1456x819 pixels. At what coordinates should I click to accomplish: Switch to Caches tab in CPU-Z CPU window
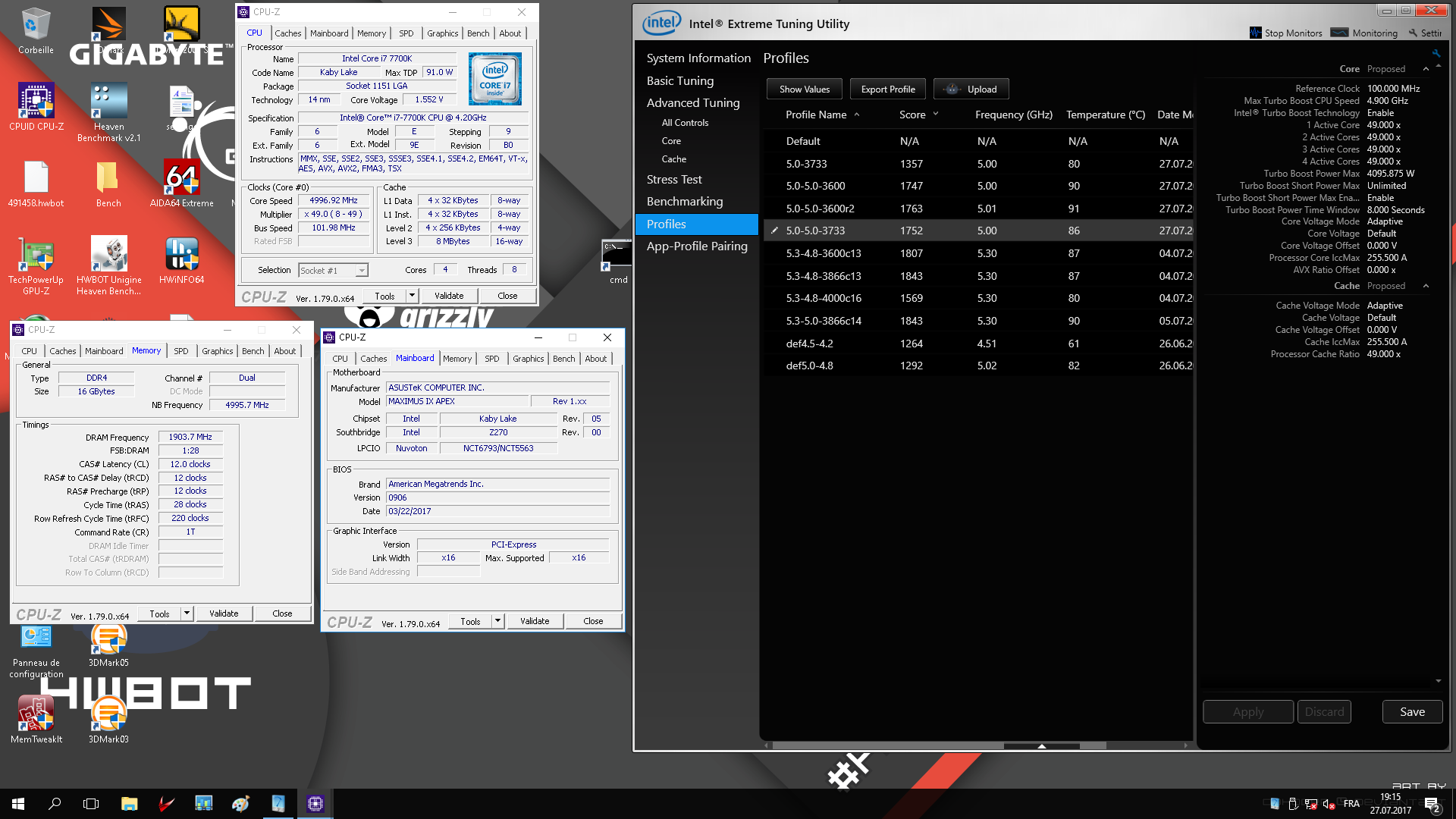tap(287, 33)
